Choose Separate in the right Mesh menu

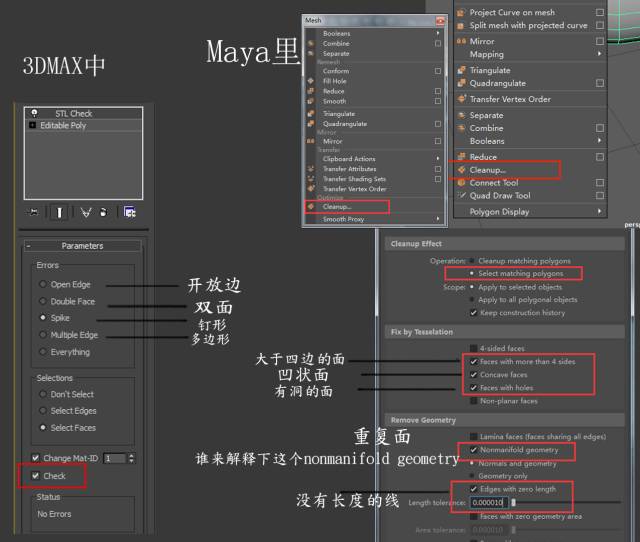[x=486, y=115]
